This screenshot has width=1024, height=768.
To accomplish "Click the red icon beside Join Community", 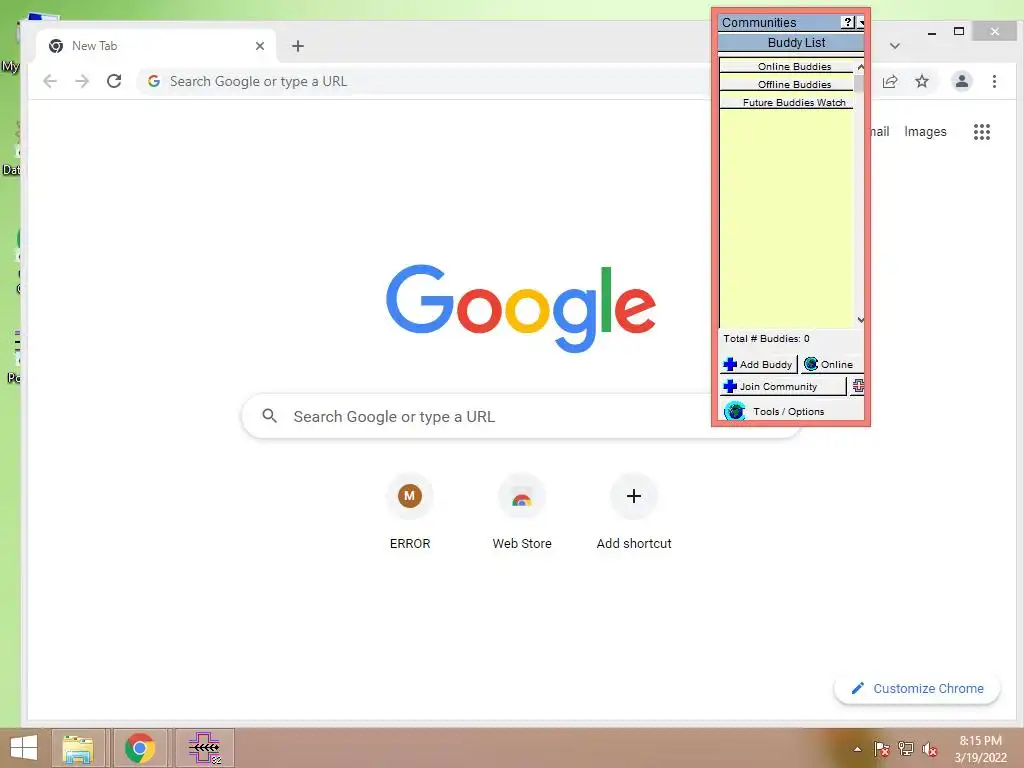I will pos(857,387).
